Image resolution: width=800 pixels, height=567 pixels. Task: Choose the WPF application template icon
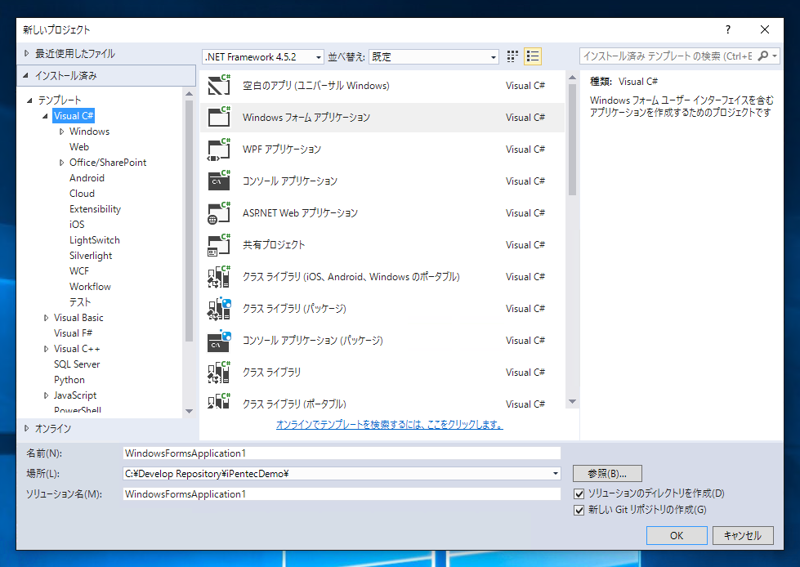click(x=219, y=149)
